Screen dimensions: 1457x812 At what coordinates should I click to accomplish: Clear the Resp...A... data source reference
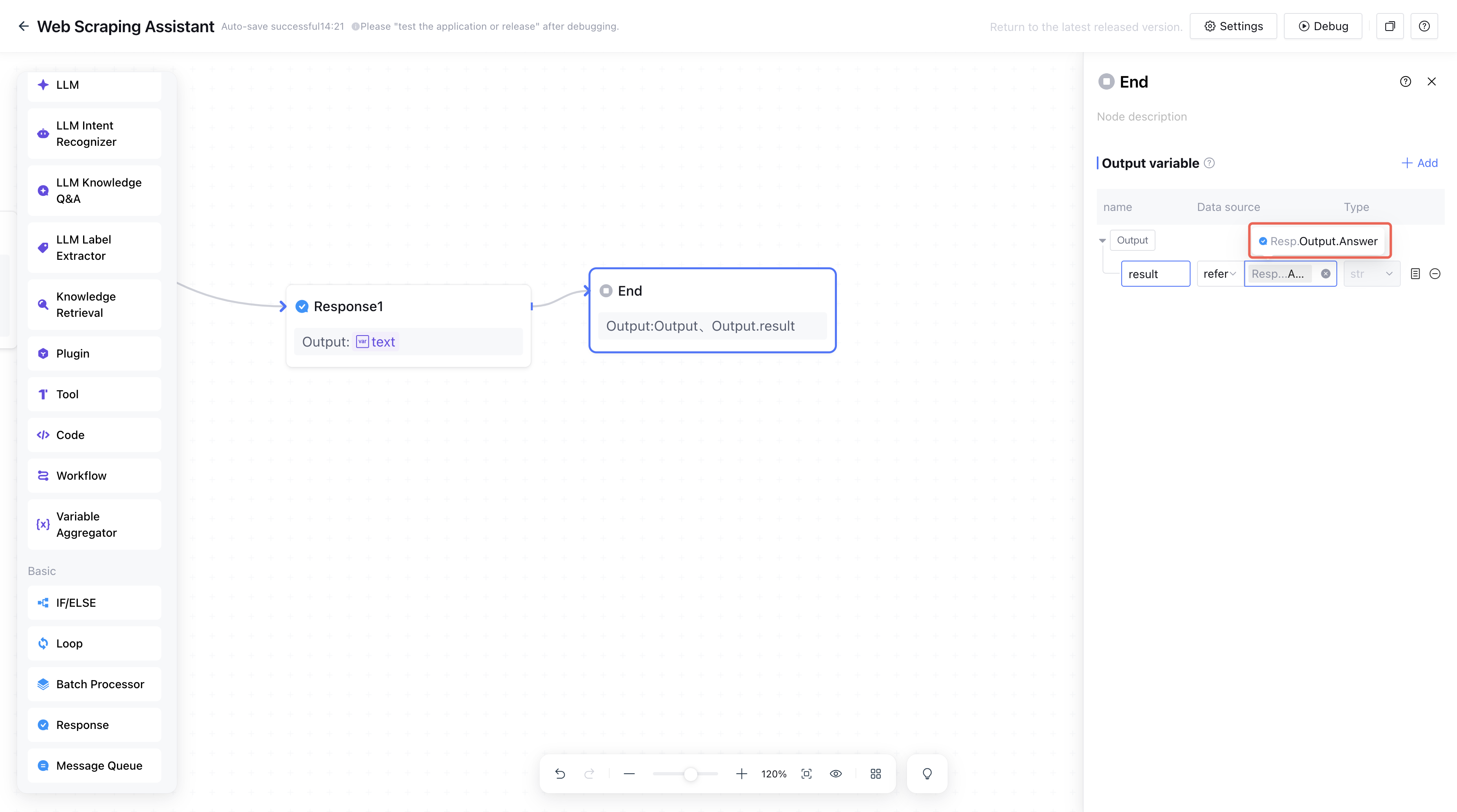[1326, 274]
